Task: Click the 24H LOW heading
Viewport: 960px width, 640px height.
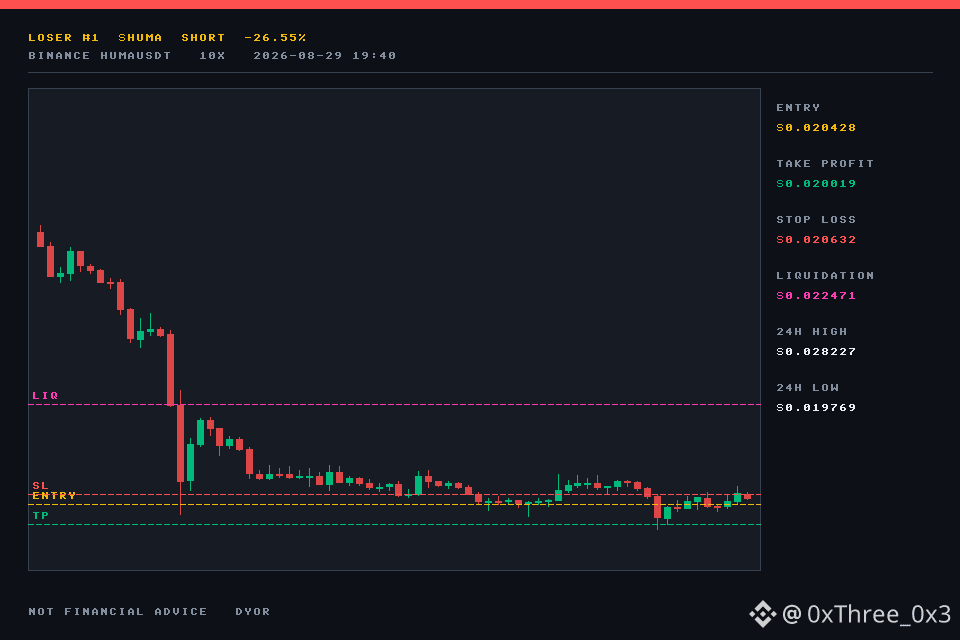Action: [x=808, y=388]
